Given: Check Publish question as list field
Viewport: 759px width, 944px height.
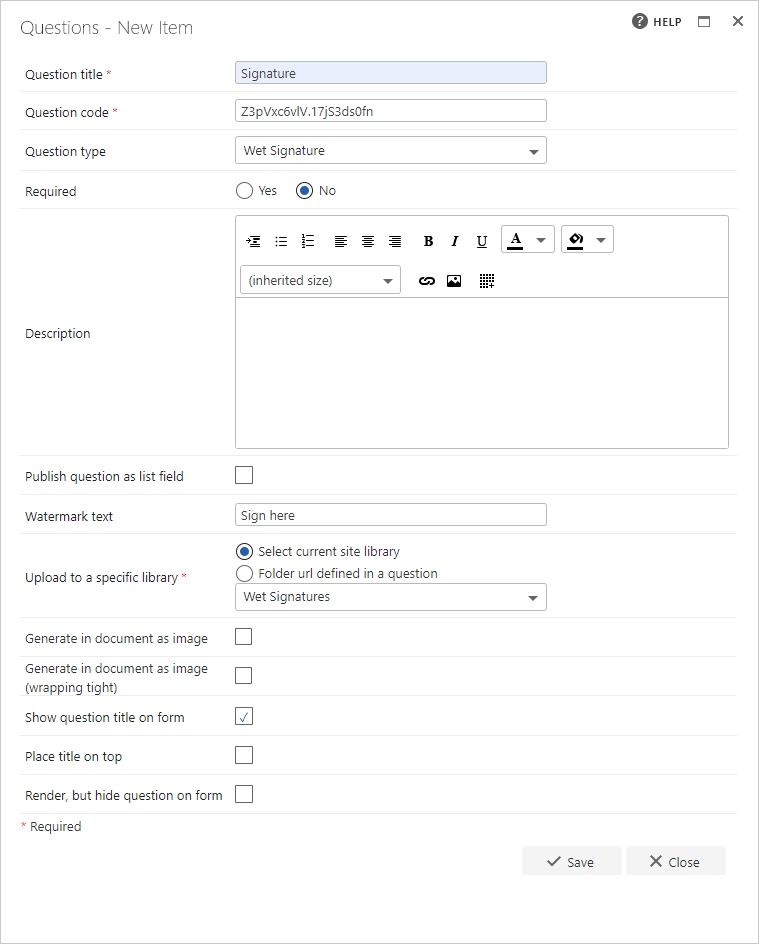Looking at the screenshot, I should 244,475.
